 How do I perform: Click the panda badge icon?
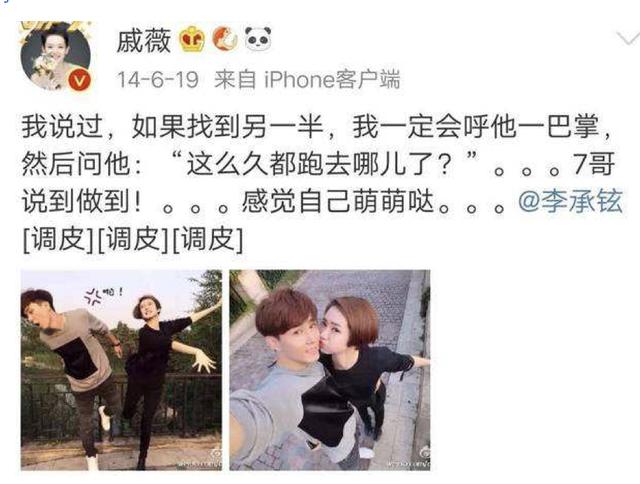[258, 39]
